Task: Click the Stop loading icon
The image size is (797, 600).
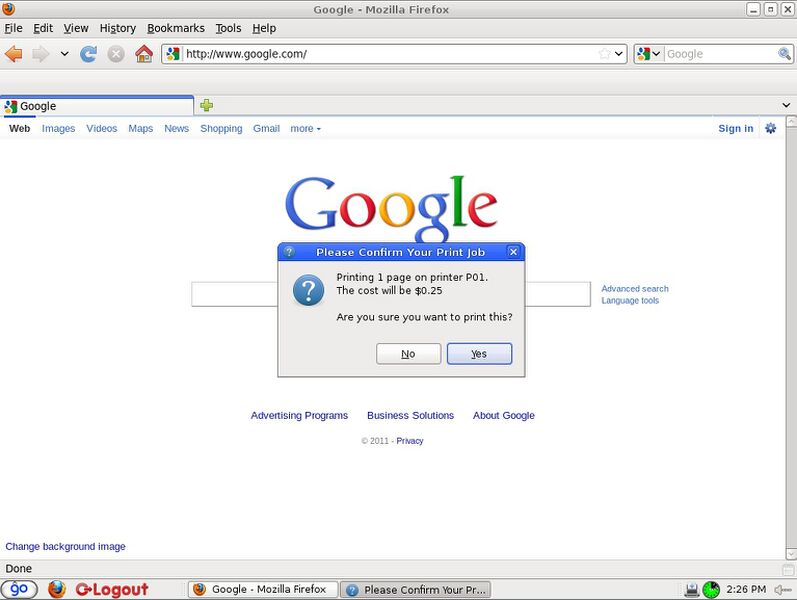Action: [x=116, y=53]
